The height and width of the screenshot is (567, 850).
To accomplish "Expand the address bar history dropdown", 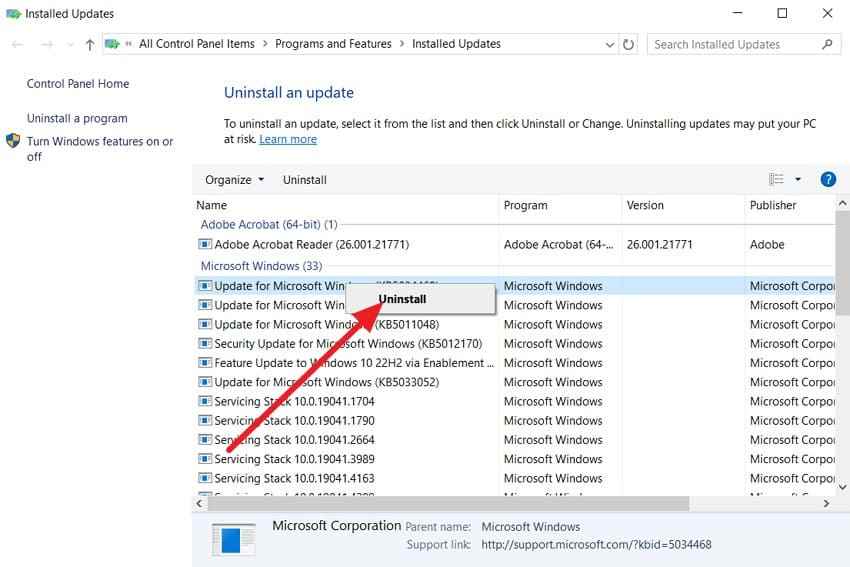I will (610, 45).
